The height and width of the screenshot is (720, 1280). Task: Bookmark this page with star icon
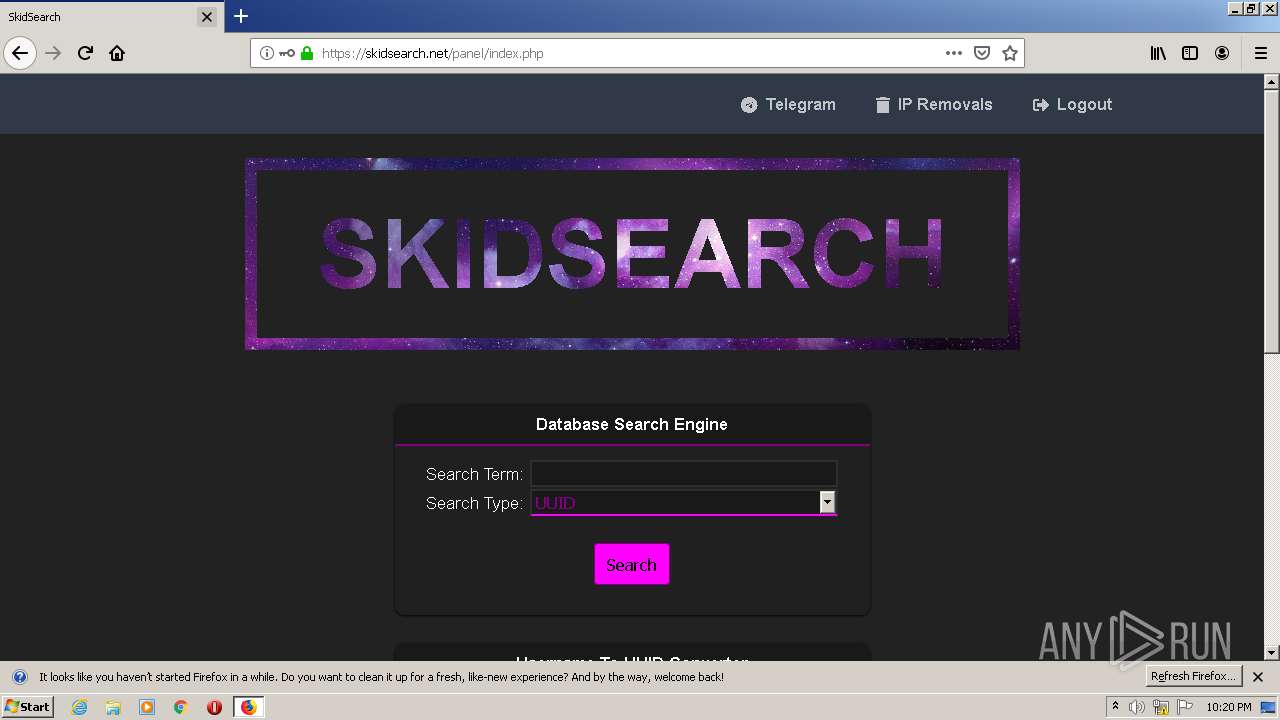pyautogui.click(x=1010, y=53)
